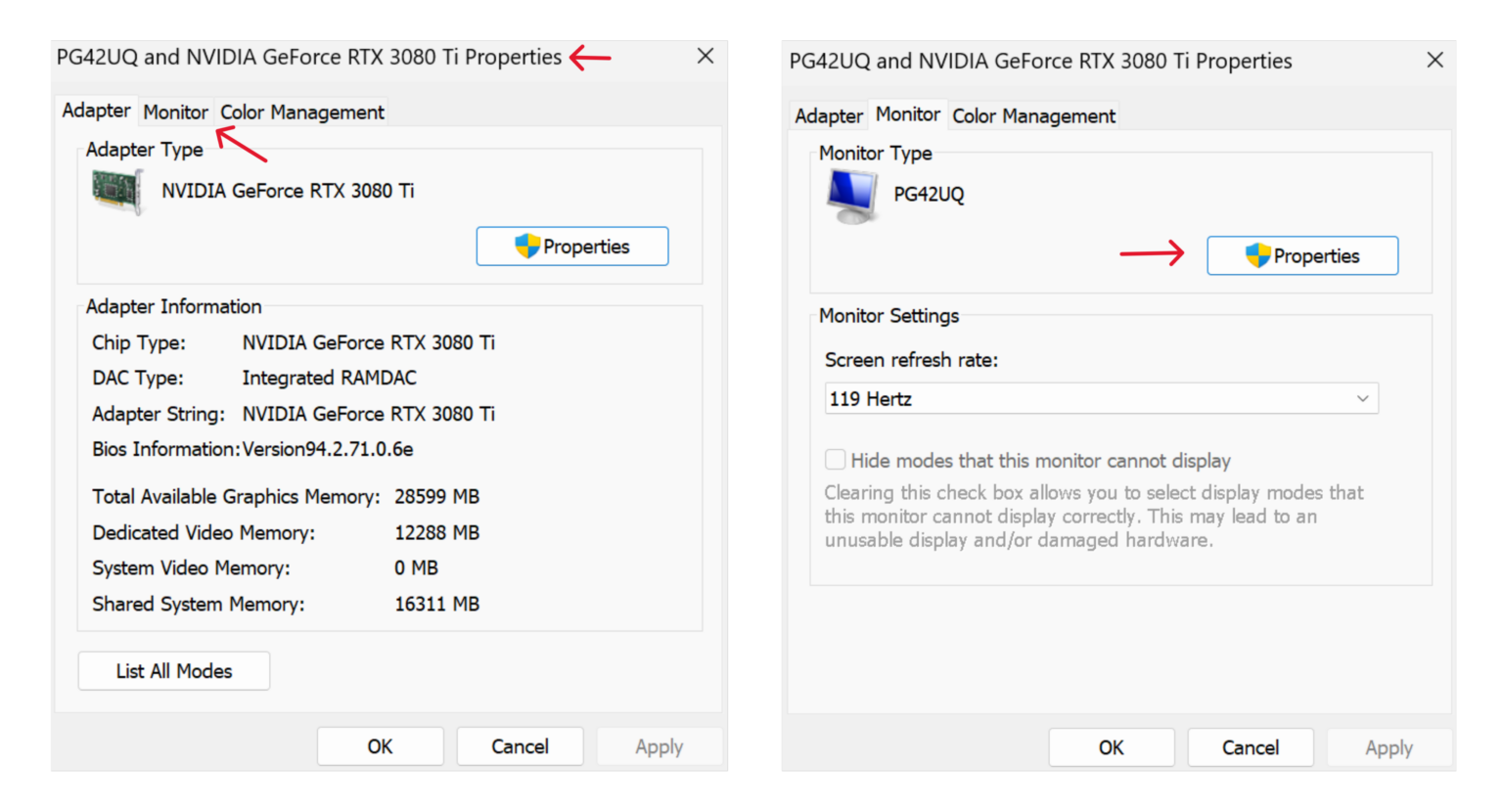Click Cancel in the right dialog
The width and height of the screenshot is (1503, 812).
tap(1250, 747)
